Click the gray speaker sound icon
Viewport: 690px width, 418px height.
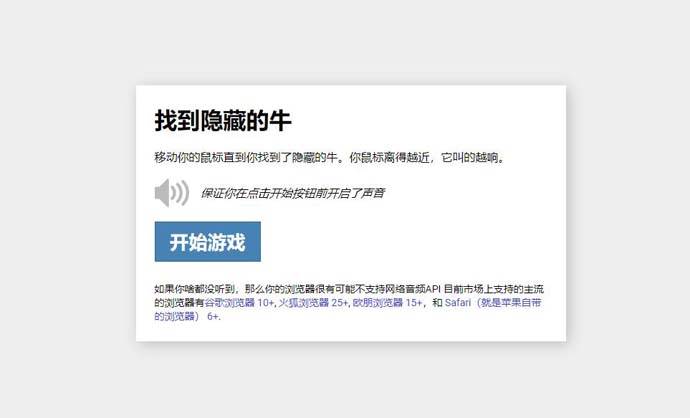click(x=172, y=193)
